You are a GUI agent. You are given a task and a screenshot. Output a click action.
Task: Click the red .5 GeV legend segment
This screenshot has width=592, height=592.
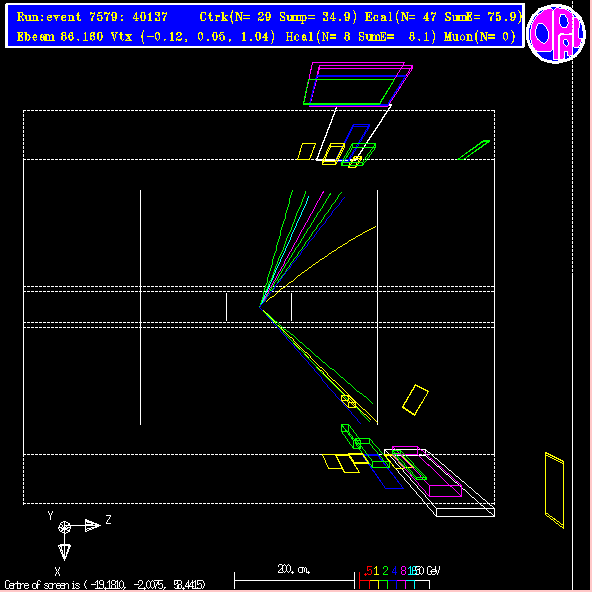[364, 584]
